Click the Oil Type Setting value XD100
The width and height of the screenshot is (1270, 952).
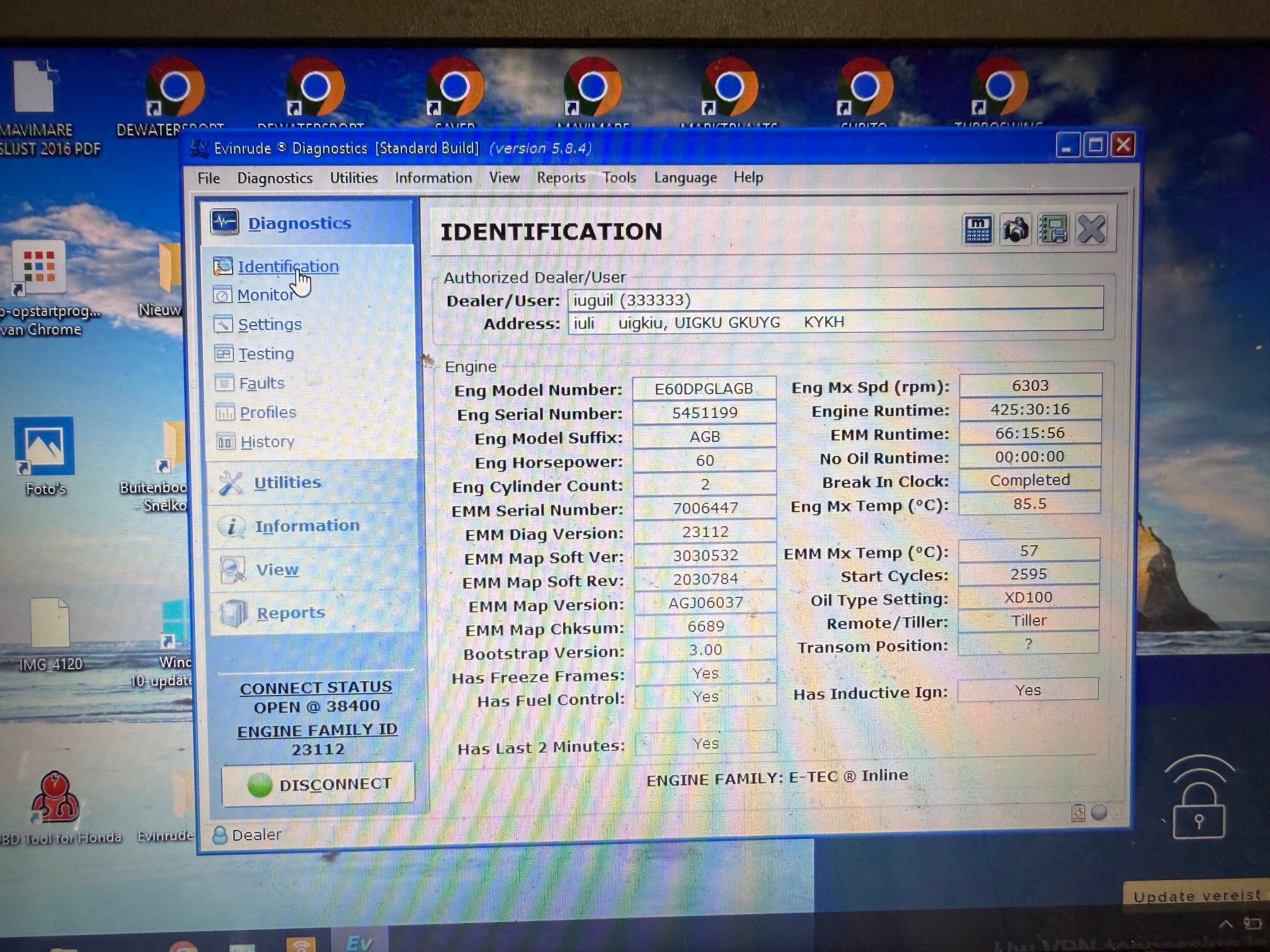point(1029,597)
